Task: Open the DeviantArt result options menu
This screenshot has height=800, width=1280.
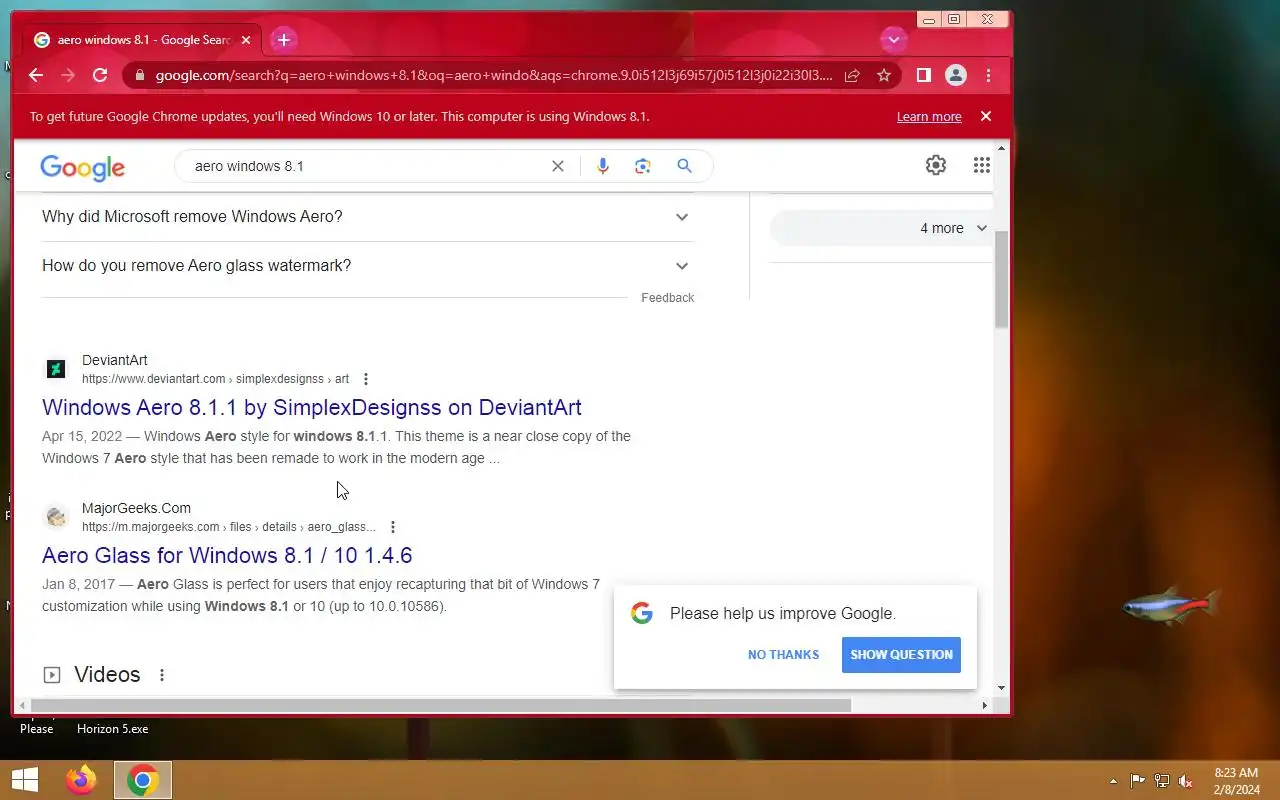Action: [366, 379]
